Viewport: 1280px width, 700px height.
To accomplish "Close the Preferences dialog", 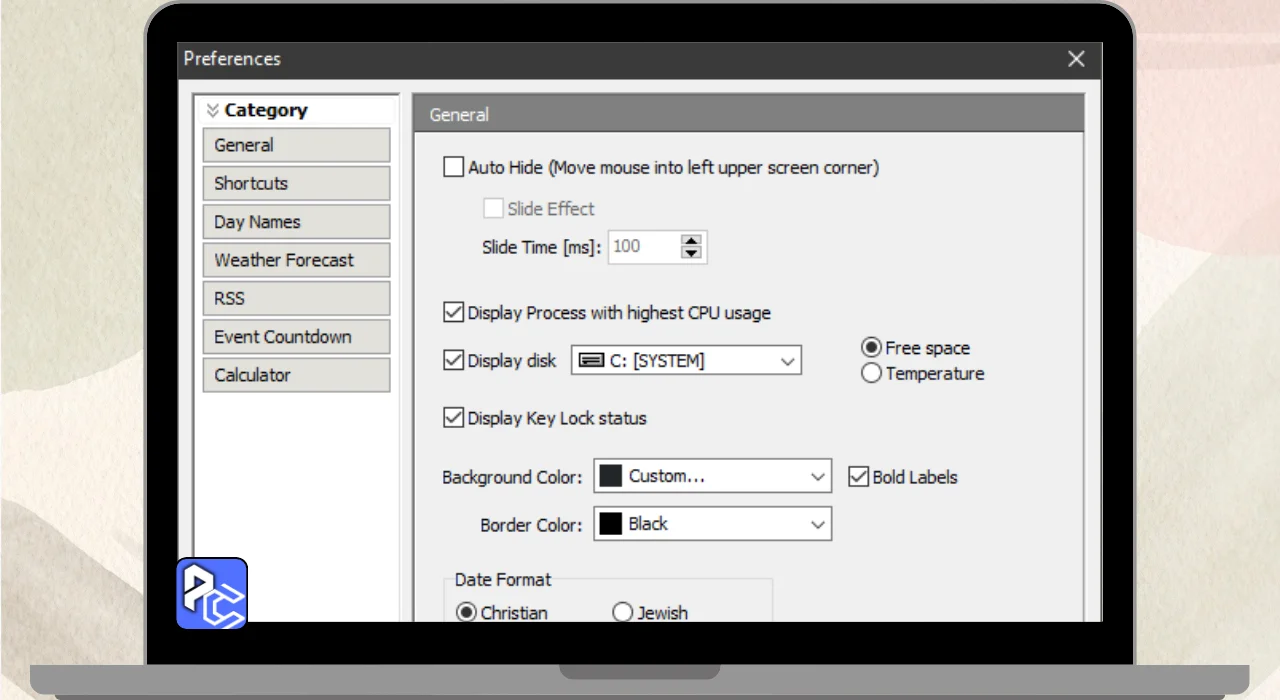I will tap(1076, 59).
